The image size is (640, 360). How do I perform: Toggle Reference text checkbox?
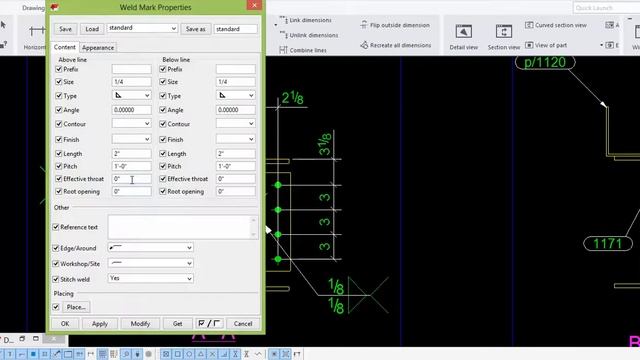coord(56,227)
